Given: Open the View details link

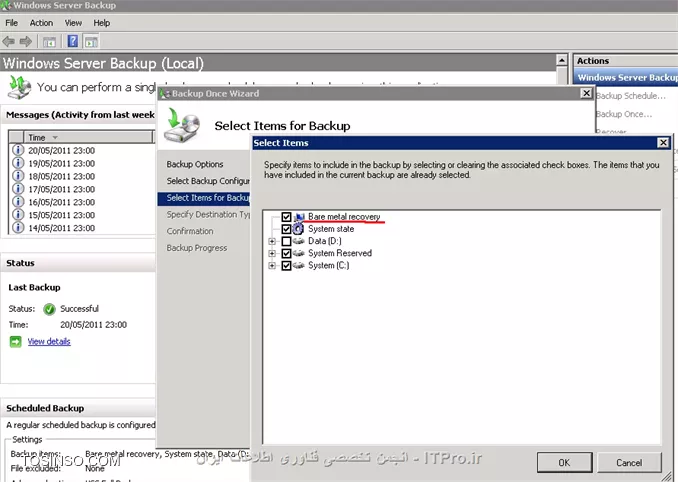Looking at the screenshot, I should coord(49,342).
